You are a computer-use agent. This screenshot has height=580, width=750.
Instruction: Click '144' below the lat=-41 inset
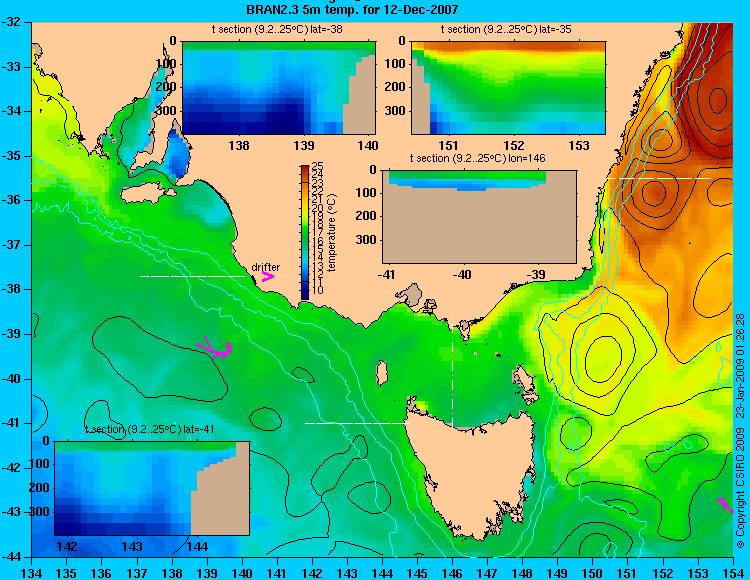click(197, 546)
